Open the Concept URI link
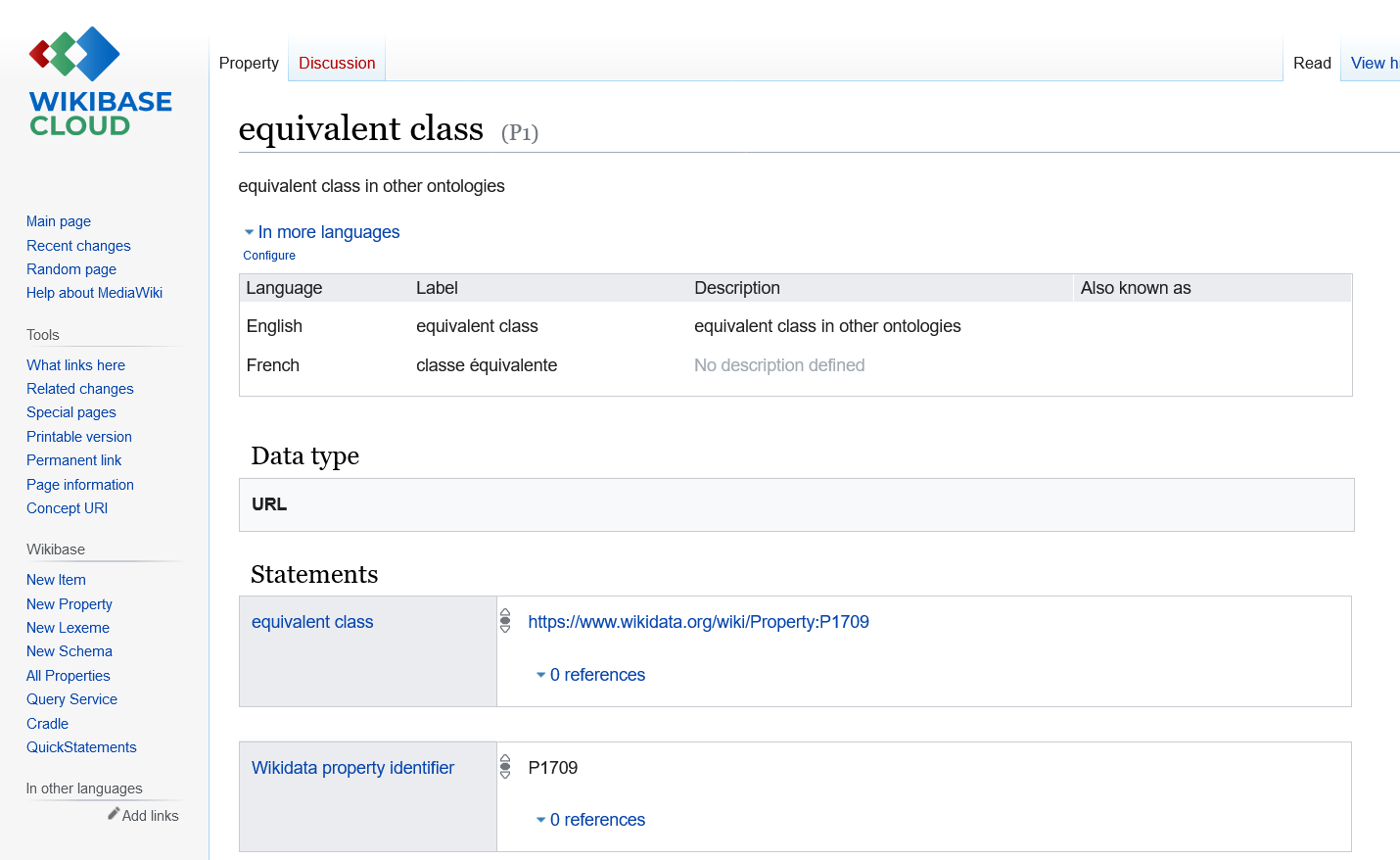This screenshot has width=1400, height=860. 67,508
